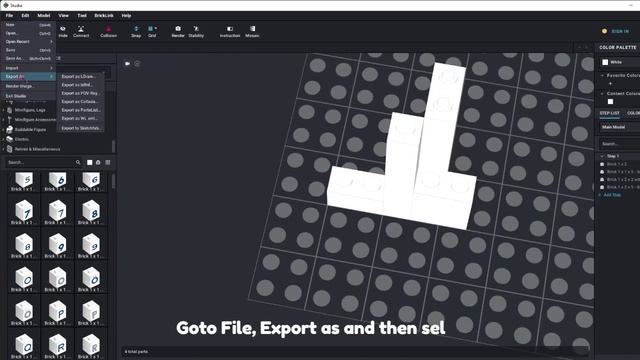Screen dimensions: 640x360
Task: Select Export to Sketchfab
Action: [80, 128]
